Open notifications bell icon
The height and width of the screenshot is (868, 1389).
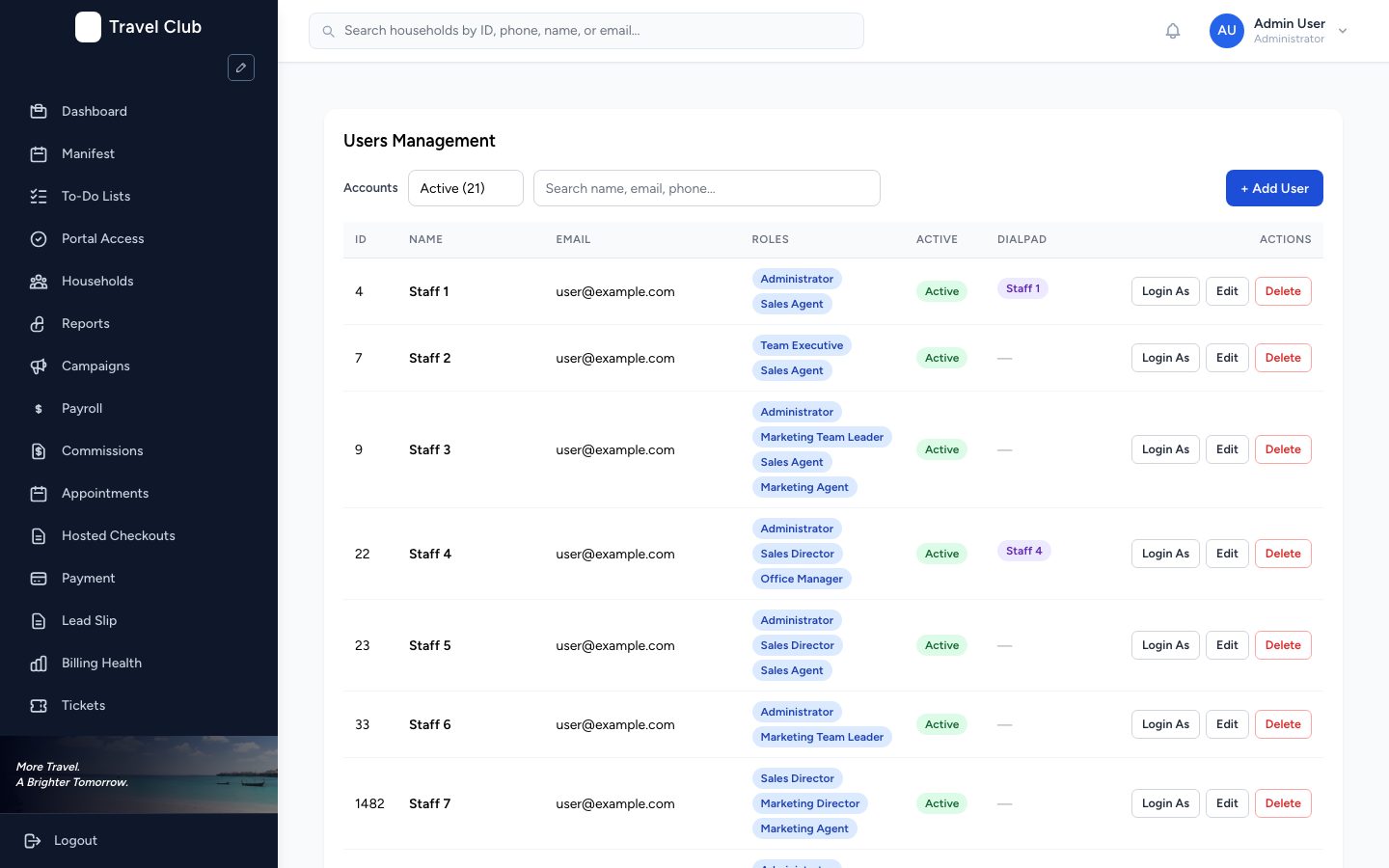coord(1173,31)
